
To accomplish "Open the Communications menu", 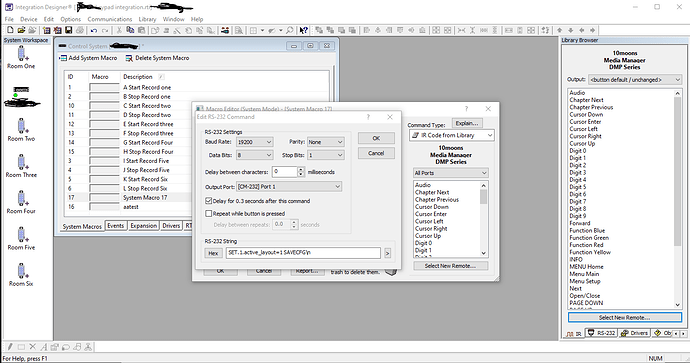I will [x=110, y=19].
